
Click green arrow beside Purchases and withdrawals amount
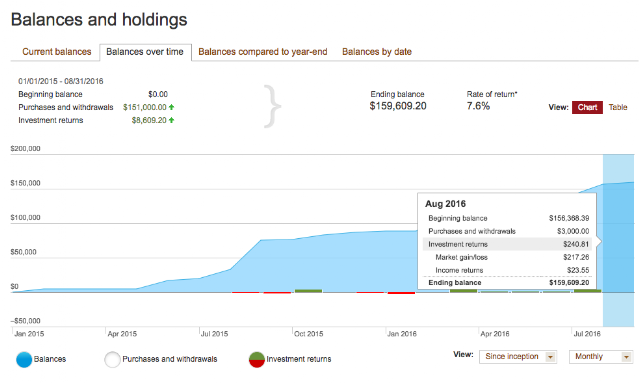(x=171, y=107)
